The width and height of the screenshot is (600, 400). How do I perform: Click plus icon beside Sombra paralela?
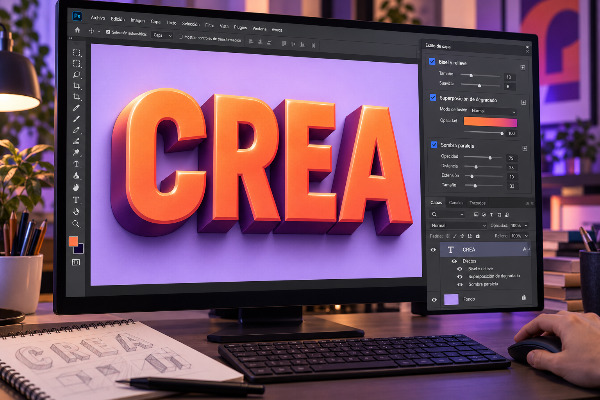525,148
